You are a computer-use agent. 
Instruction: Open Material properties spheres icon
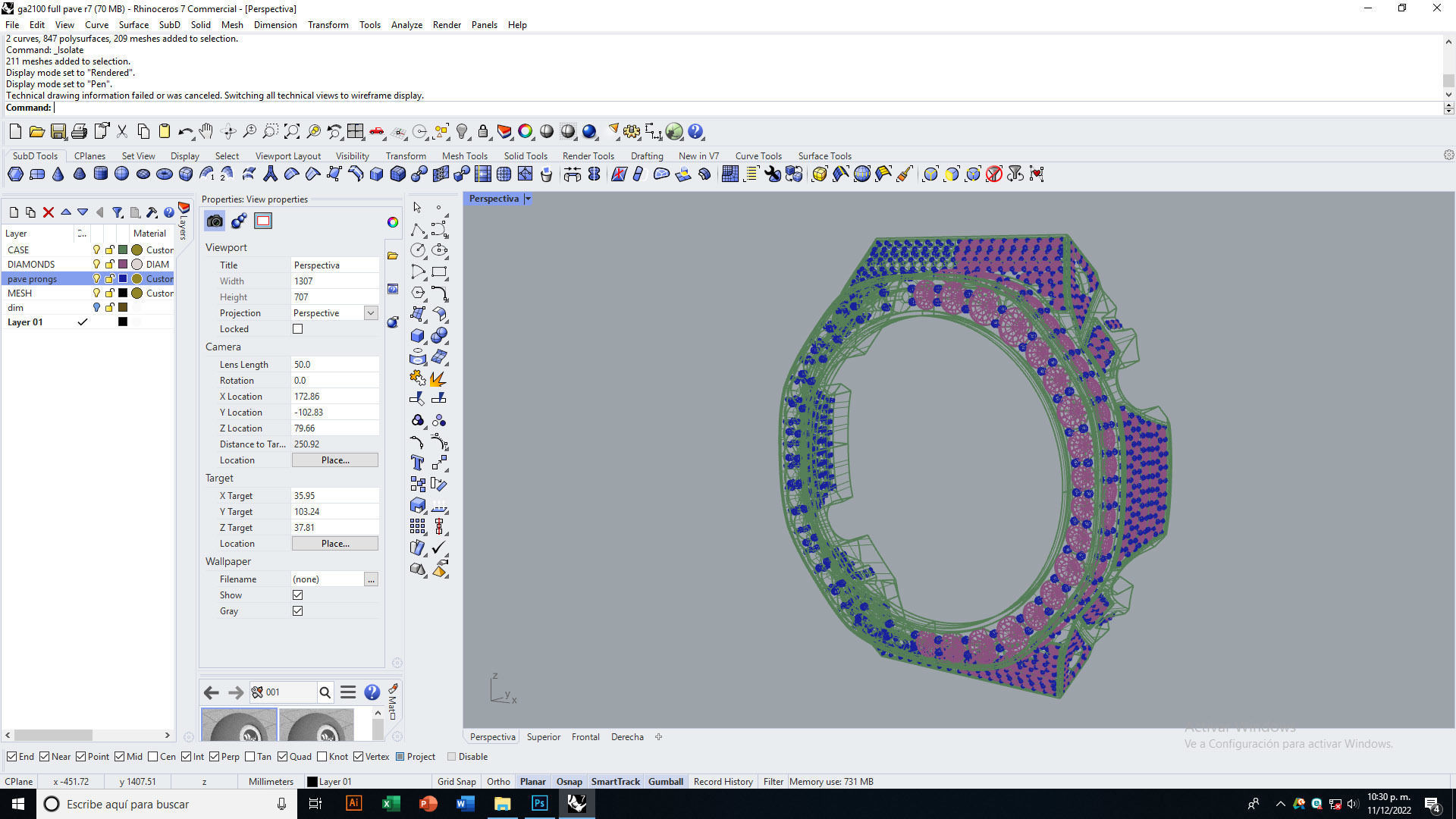pyautogui.click(x=239, y=221)
